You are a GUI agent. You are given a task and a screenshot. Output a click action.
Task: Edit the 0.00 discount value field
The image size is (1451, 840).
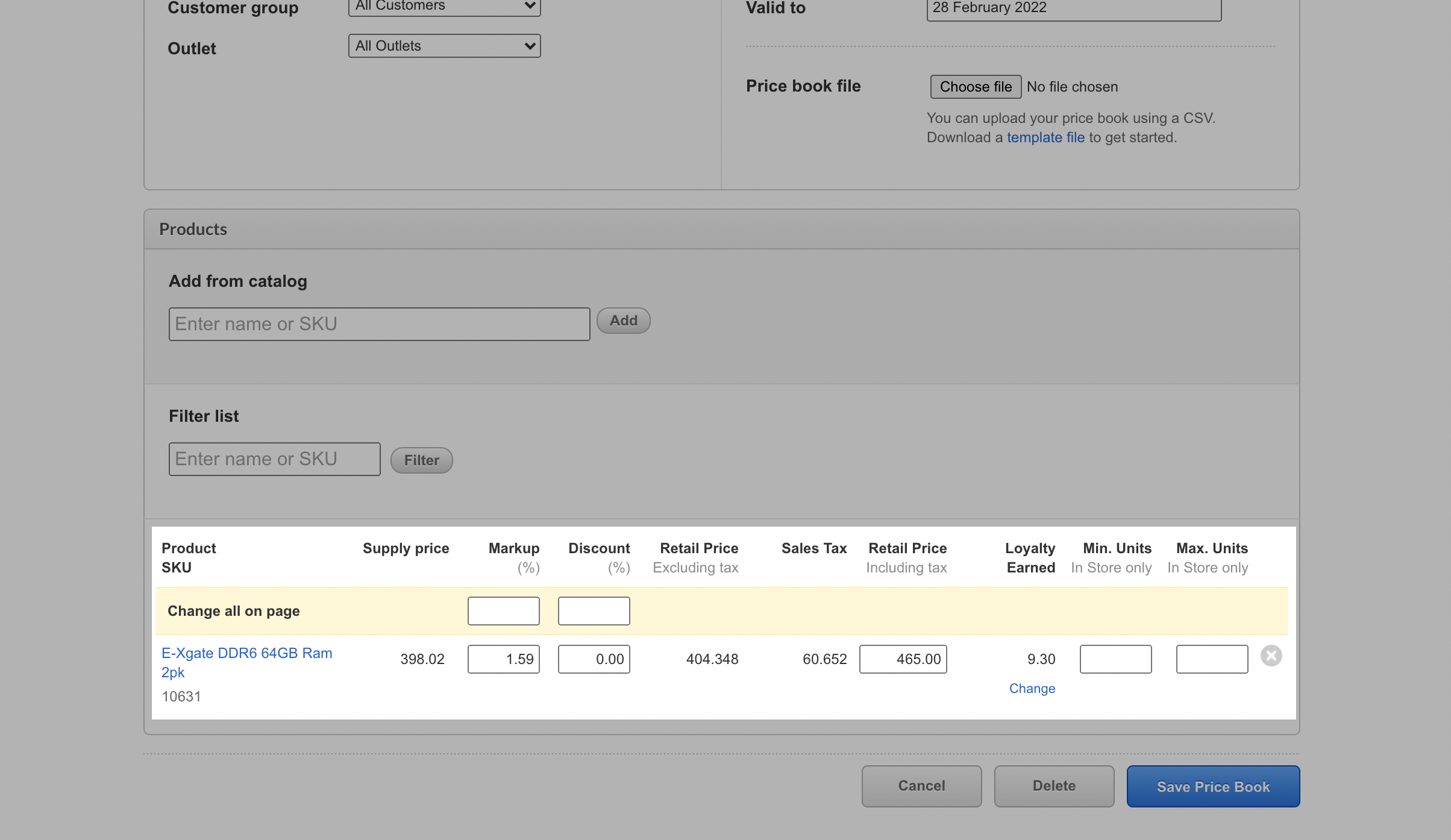coord(594,659)
